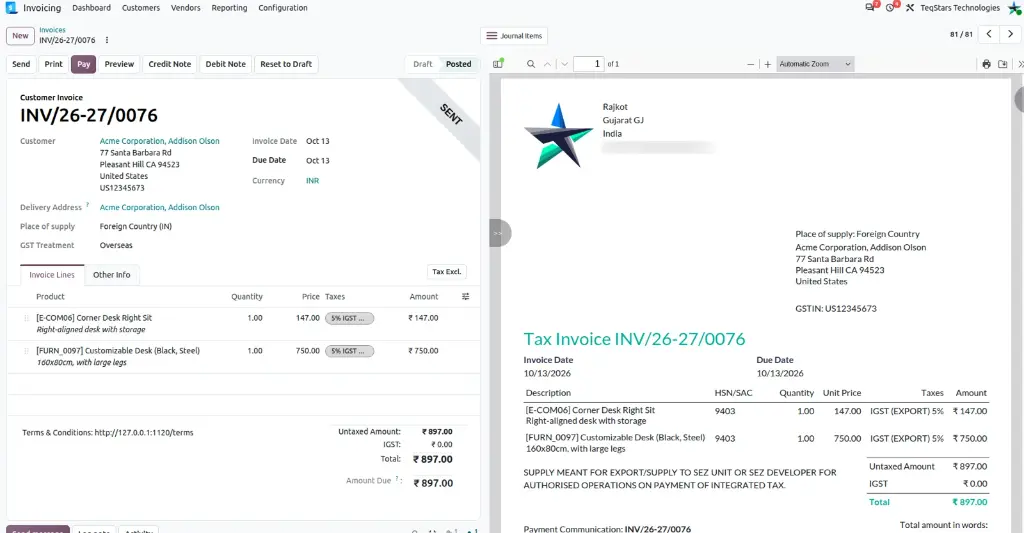Print the PDF with printer icon
The image size is (1024, 533).
986,64
